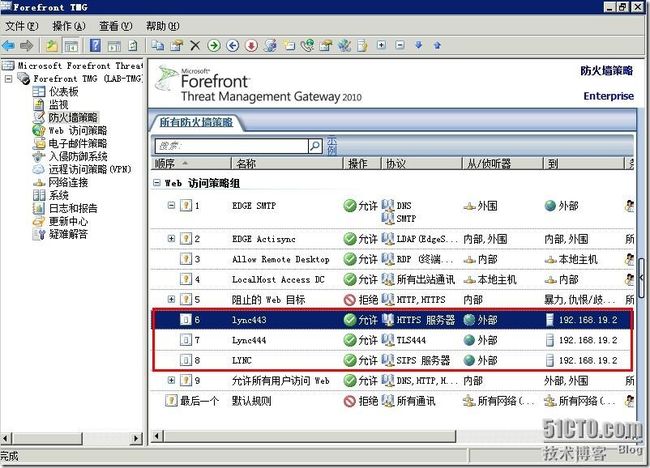Collapse the Web 访问策略组 group
Screen dimensions: 650x468
pyautogui.click(x=157, y=183)
